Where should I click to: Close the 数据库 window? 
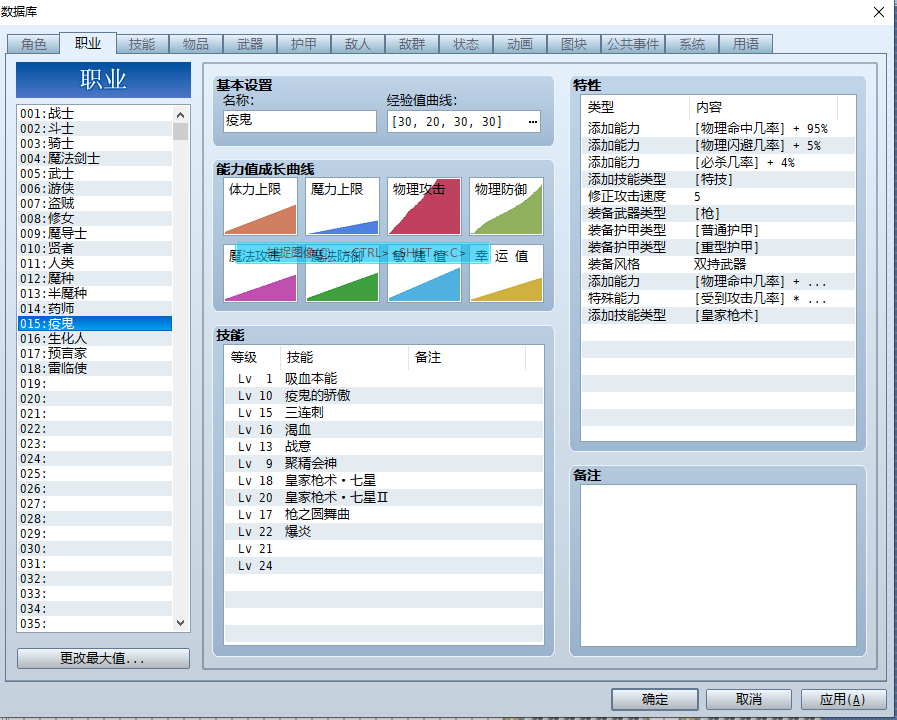(x=879, y=11)
